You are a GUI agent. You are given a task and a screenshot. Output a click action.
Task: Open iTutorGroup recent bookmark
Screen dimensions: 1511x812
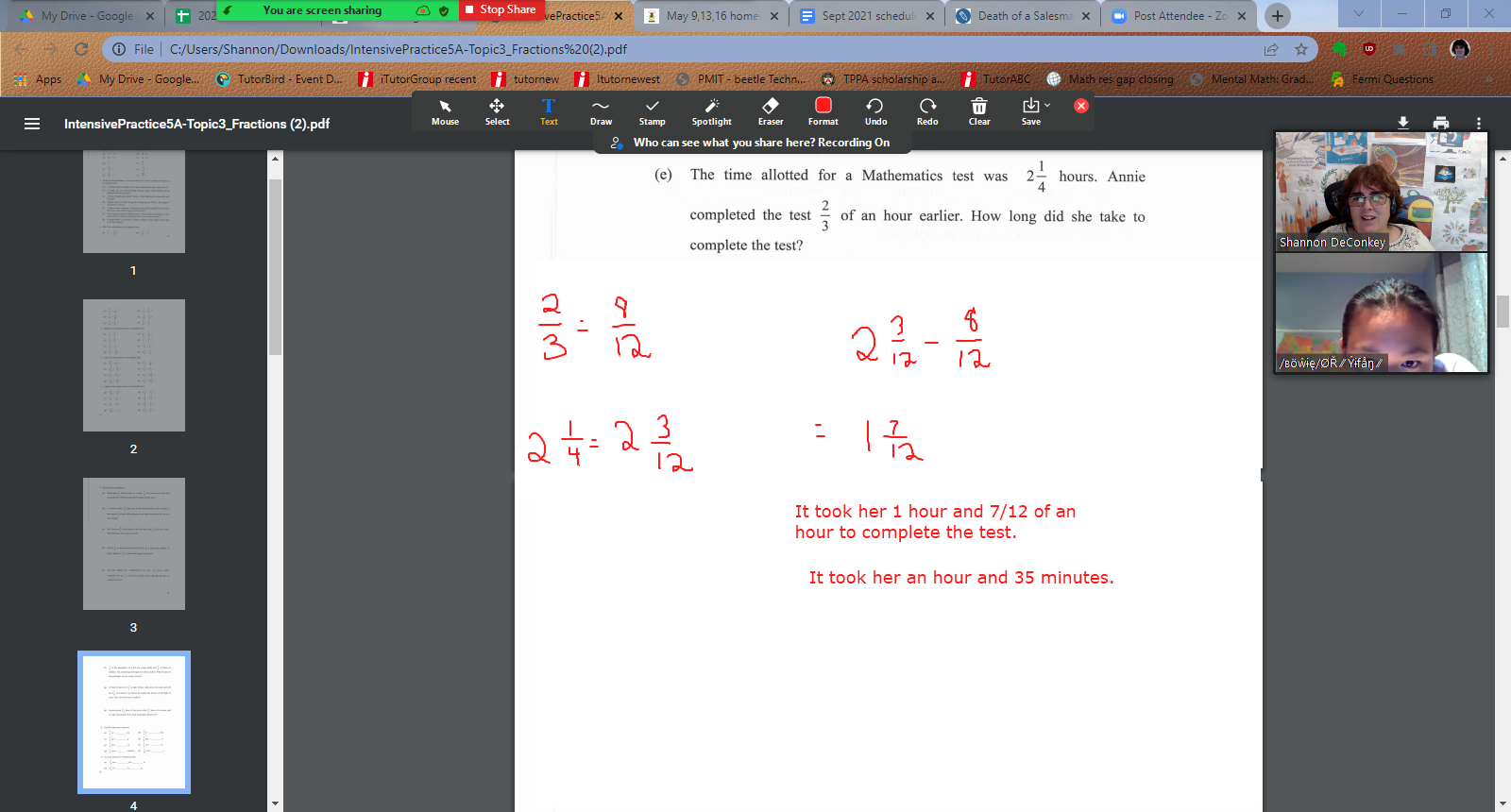tap(418, 79)
